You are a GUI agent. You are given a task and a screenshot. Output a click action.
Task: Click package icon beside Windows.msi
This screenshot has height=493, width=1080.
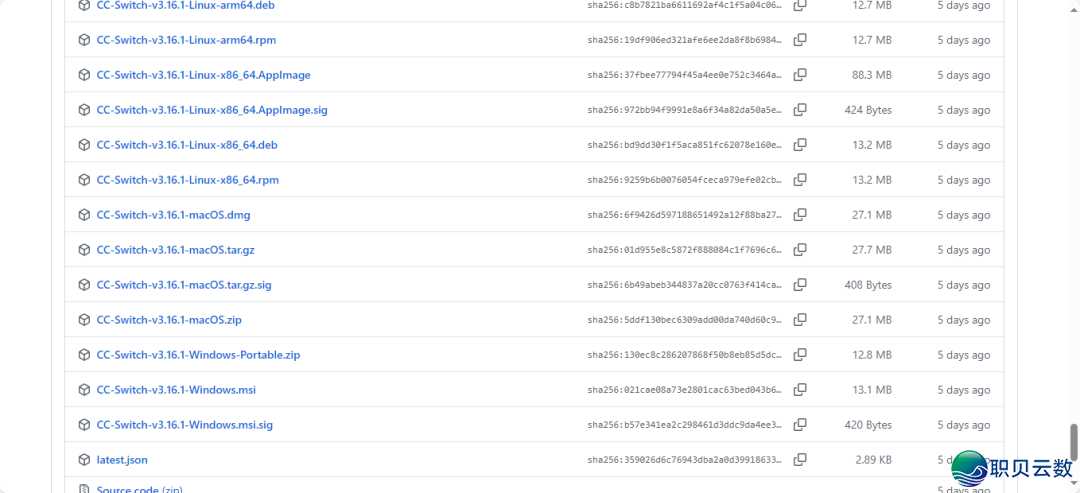(84, 390)
